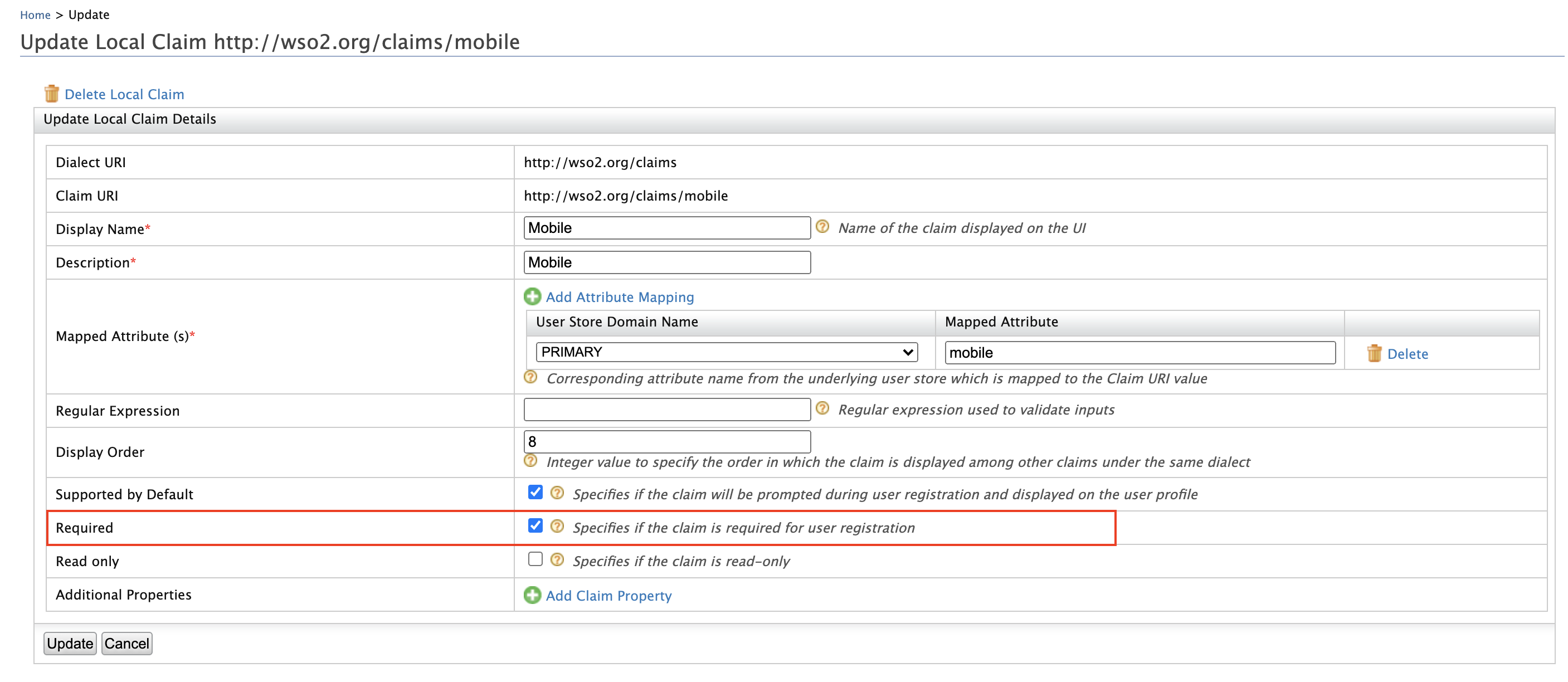Click the green plus icon for Add Attribute Mapping

point(532,296)
